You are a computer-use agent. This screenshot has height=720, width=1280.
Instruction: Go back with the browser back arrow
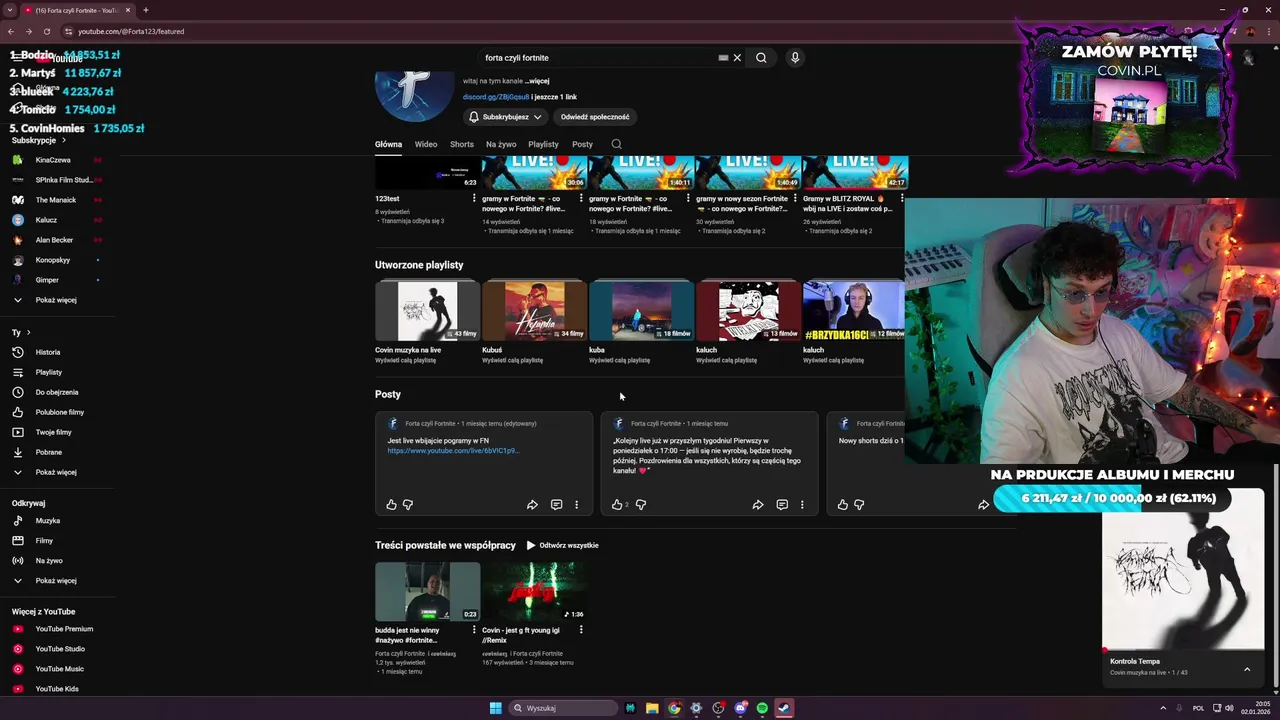pyautogui.click(x=11, y=31)
